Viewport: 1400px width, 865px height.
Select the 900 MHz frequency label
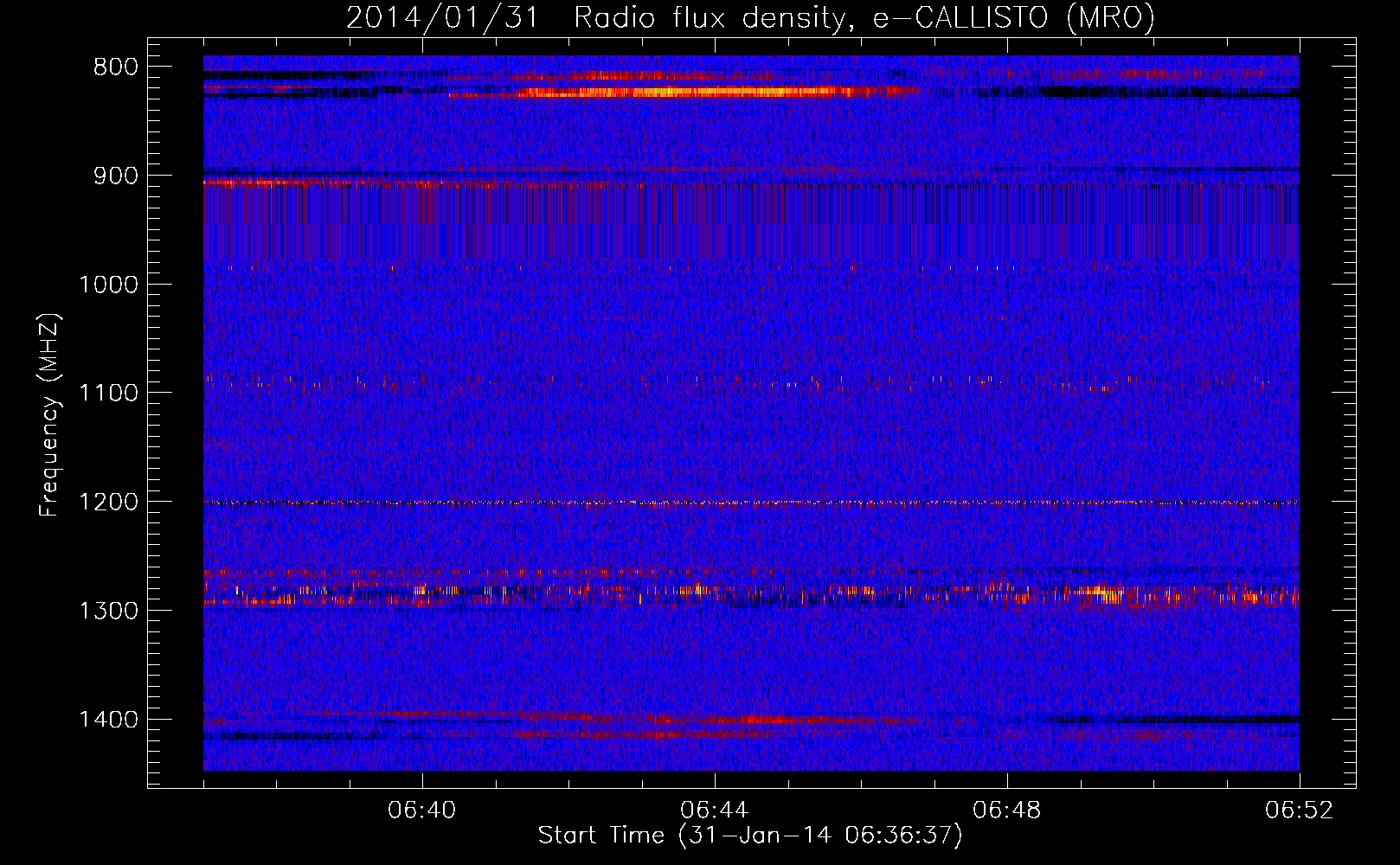pos(115,176)
